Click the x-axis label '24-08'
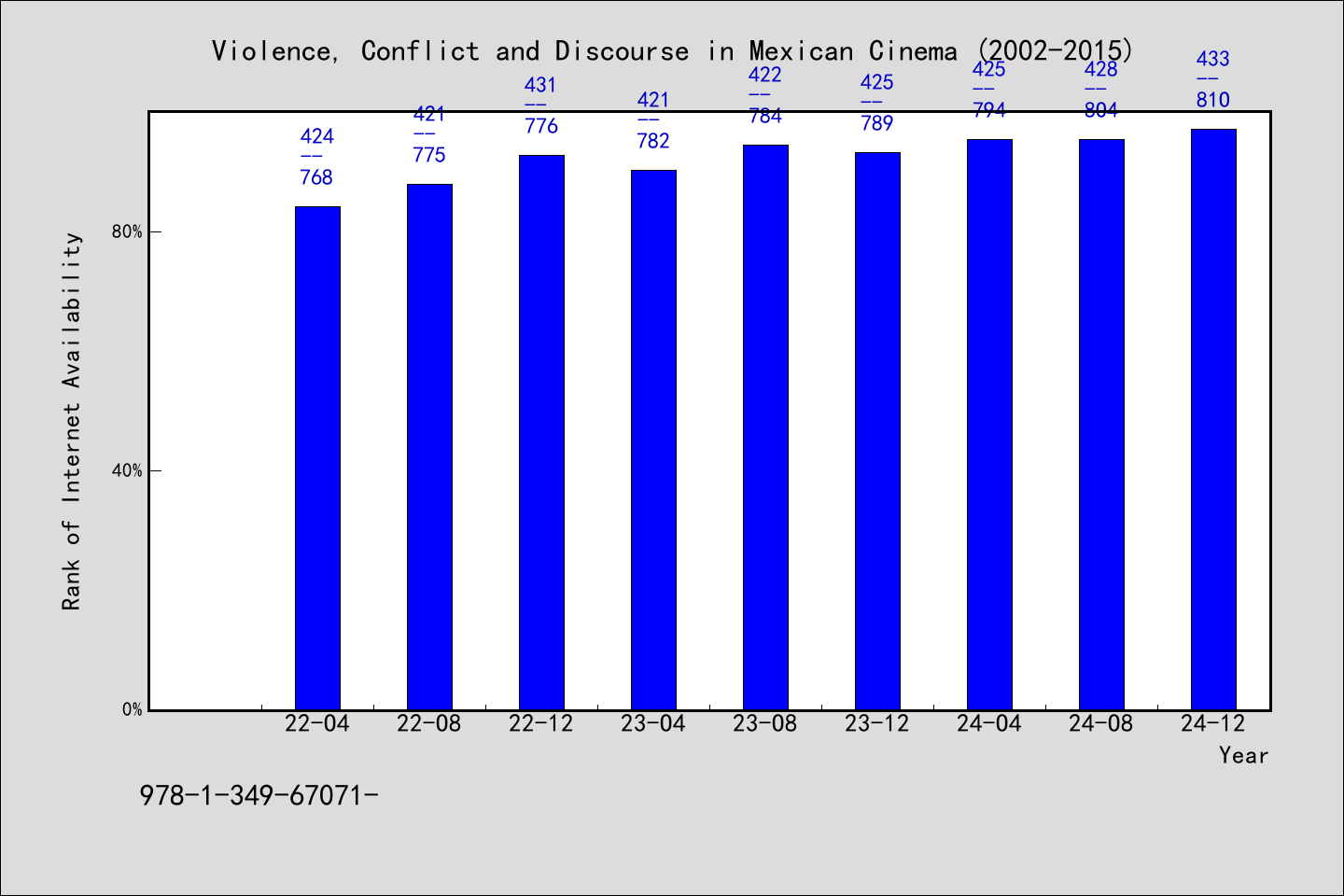The width and height of the screenshot is (1344, 896). click(1101, 723)
